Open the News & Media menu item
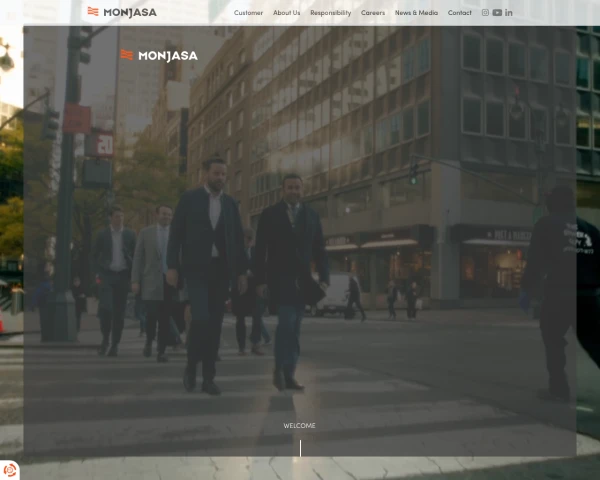Image resolution: width=600 pixels, height=480 pixels. (x=416, y=13)
